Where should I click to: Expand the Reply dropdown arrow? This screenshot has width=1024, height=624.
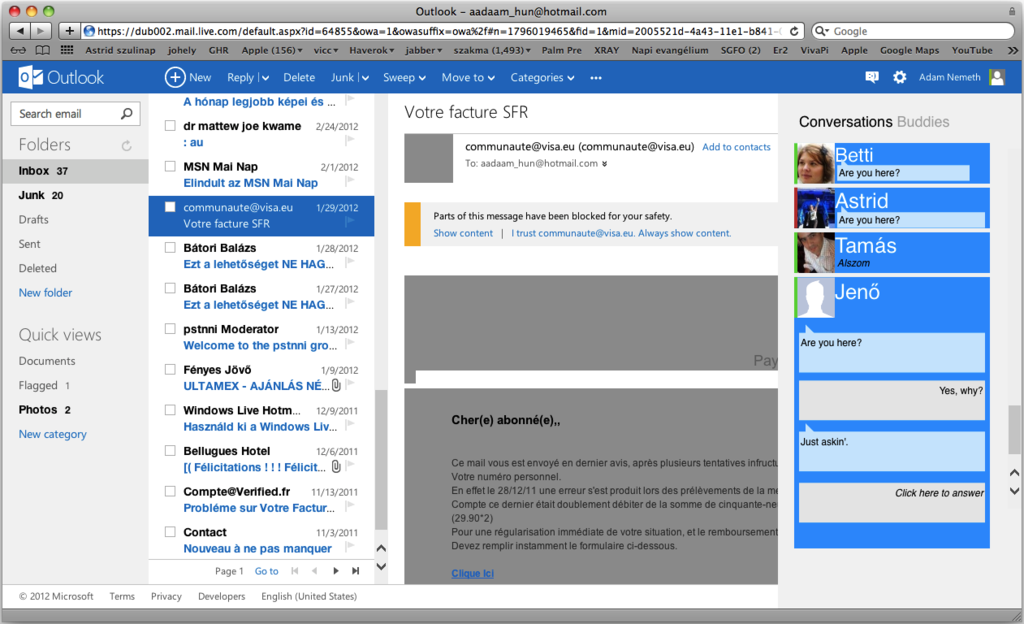click(265, 78)
